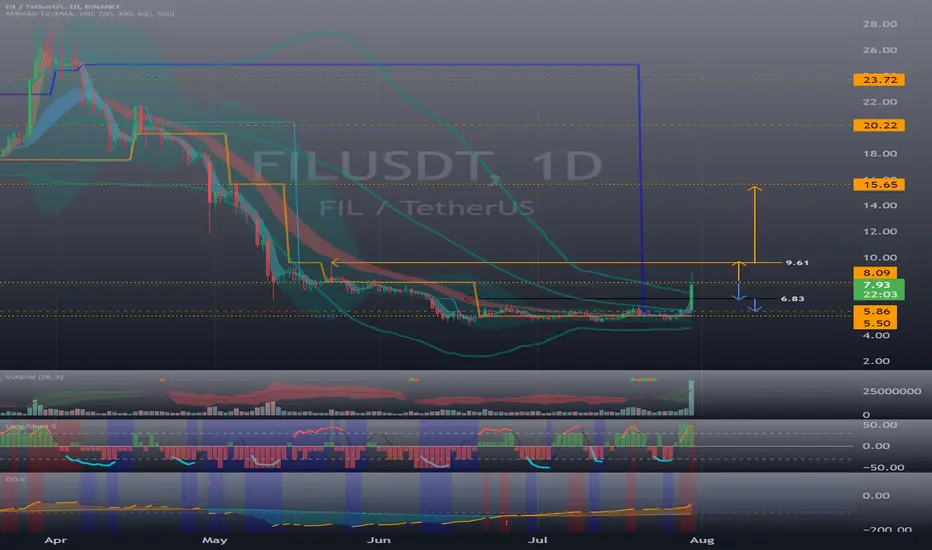Click the -200.00 bottom axis value
932x550 pixels.
(886, 529)
